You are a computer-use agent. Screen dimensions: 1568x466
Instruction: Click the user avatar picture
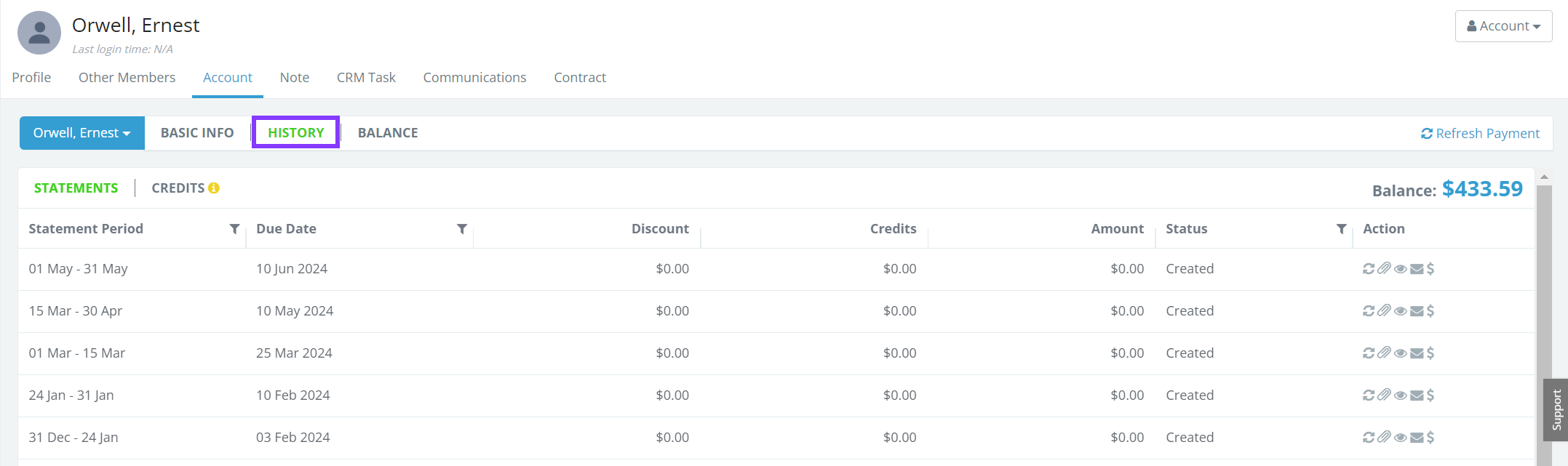[x=39, y=33]
